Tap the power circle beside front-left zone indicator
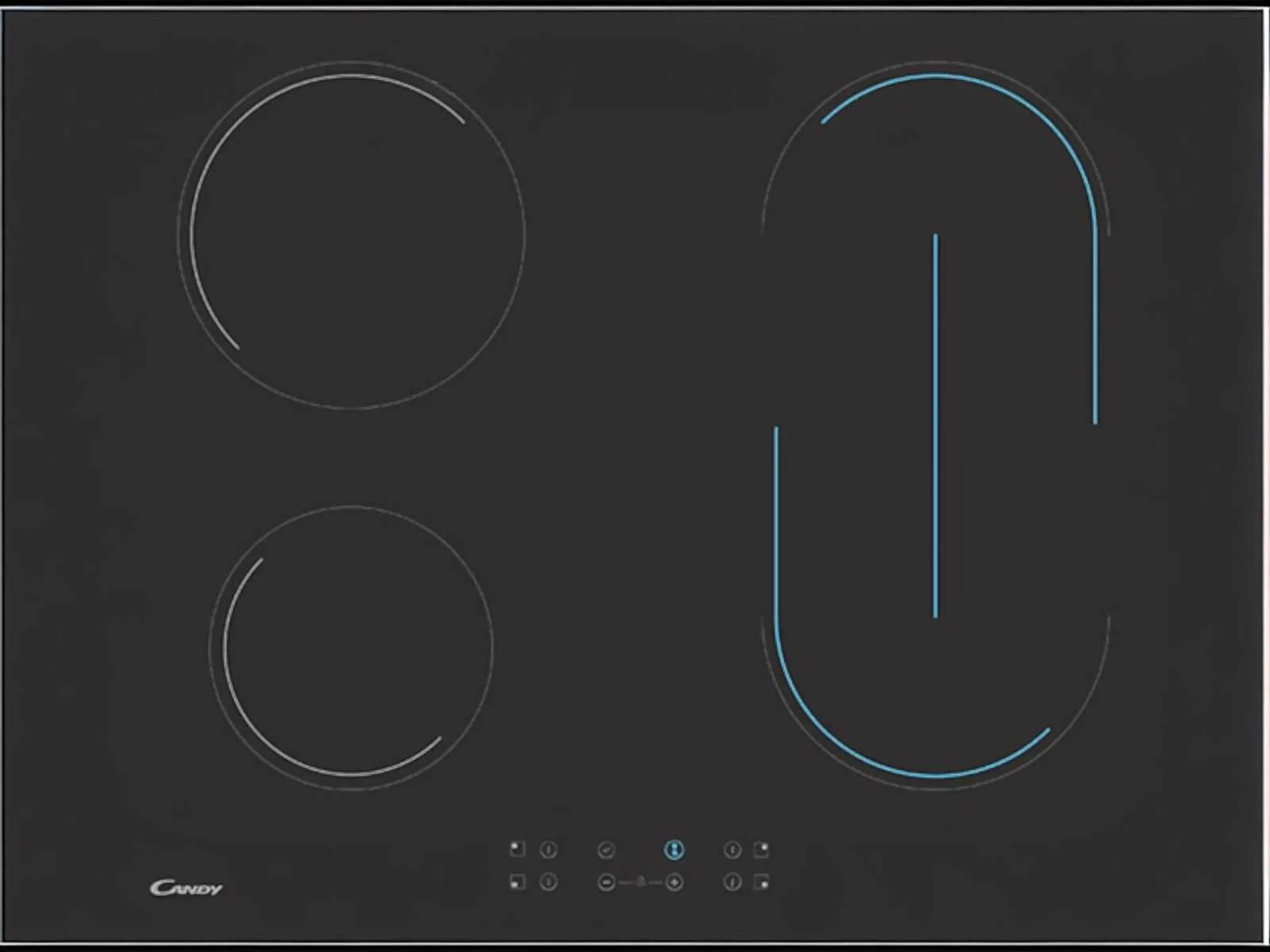This screenshot has width=1270, height=952. click(x=548, y=882)
